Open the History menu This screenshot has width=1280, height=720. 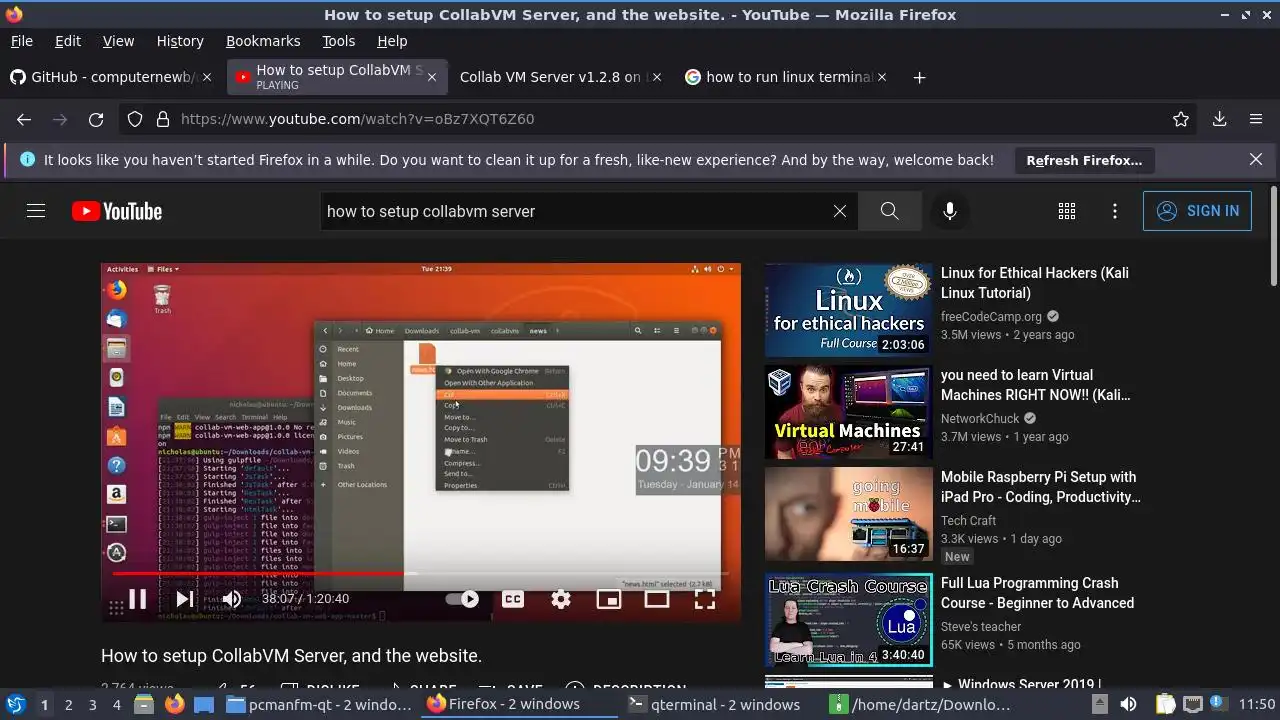click(180, 41)
